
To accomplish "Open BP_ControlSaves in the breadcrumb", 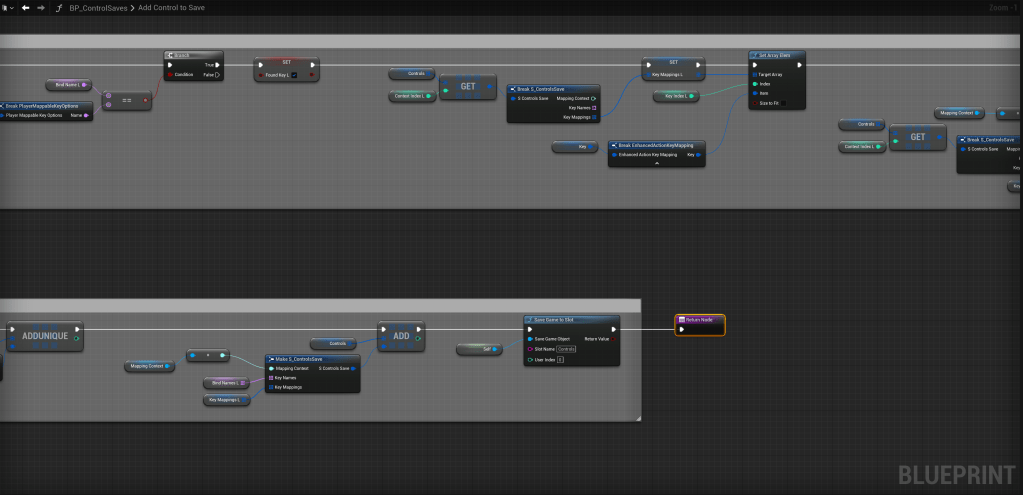I will [x=97, y=7].
